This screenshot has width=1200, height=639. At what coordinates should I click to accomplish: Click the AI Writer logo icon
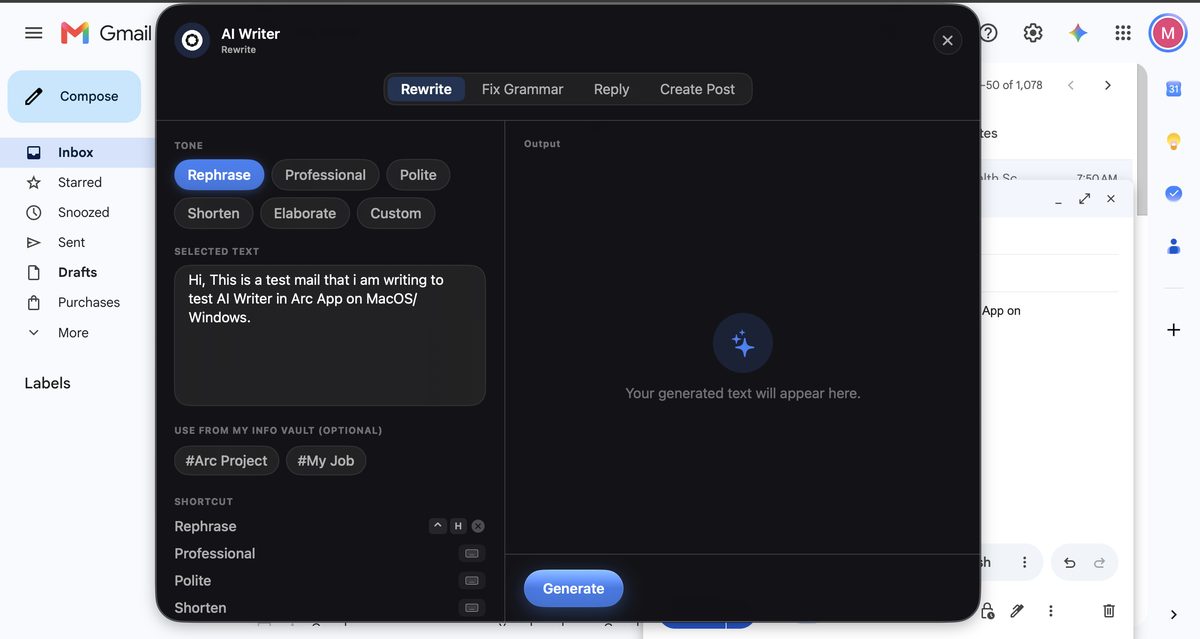tap(192, 40)
